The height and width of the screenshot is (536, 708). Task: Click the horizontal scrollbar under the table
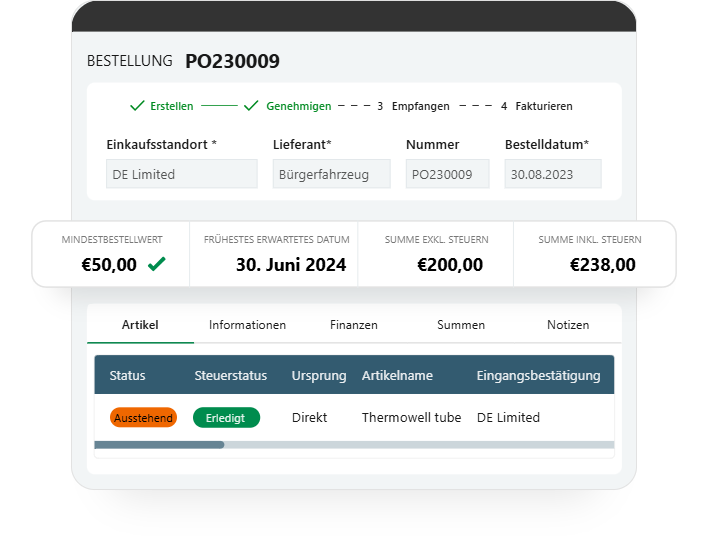160,445
